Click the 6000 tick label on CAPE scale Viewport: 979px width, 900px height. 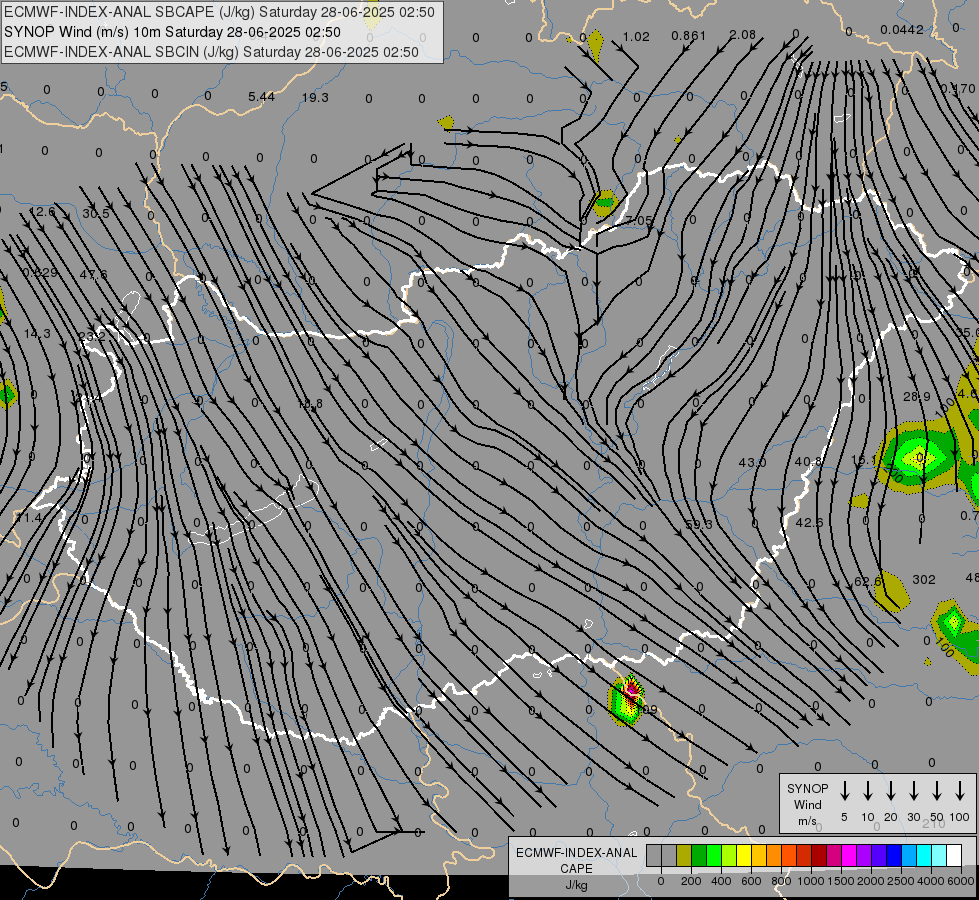pyautogui.click(x=961, y=881)
